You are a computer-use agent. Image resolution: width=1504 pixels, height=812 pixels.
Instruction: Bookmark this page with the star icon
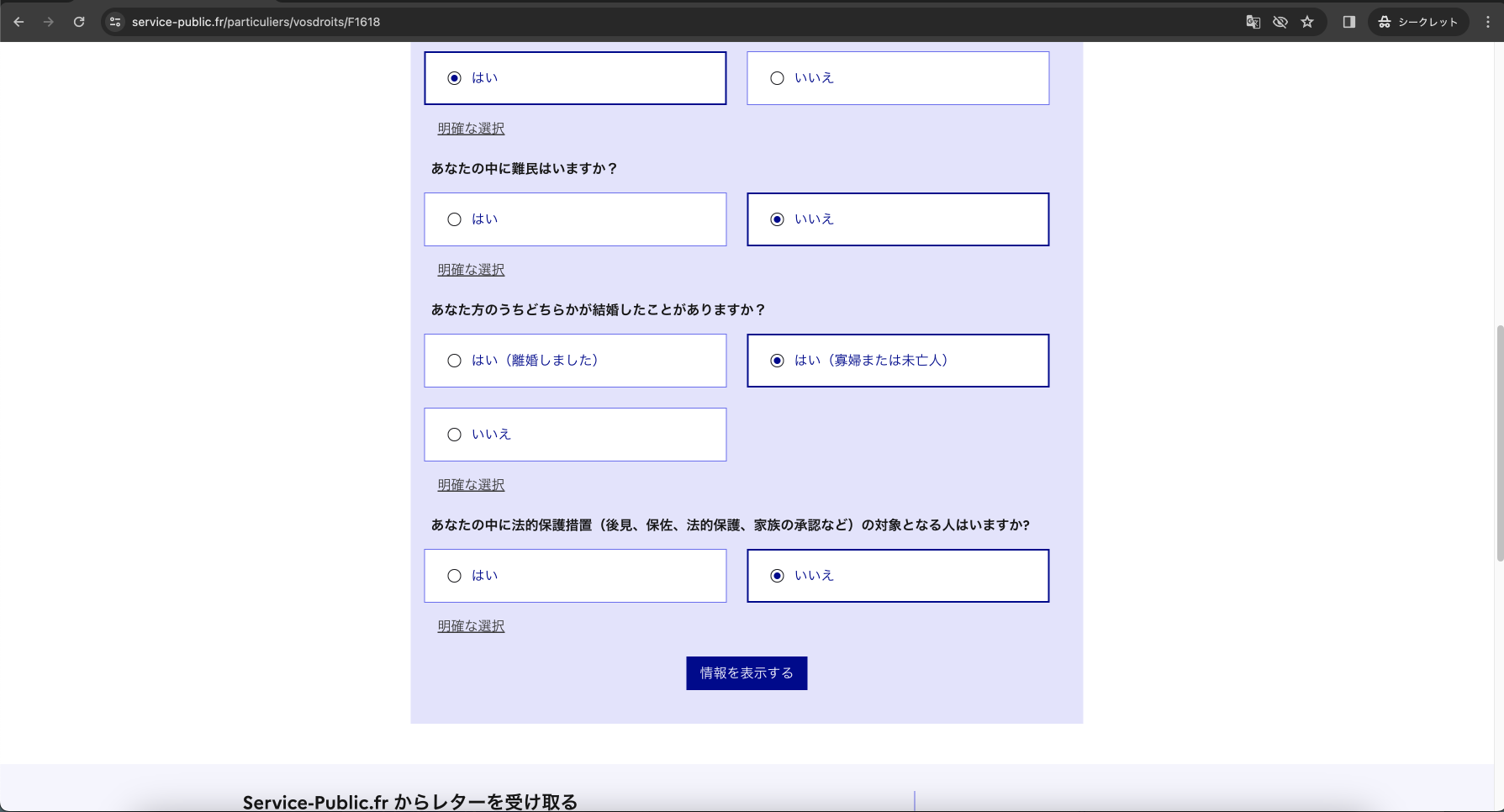point(1307,22)
